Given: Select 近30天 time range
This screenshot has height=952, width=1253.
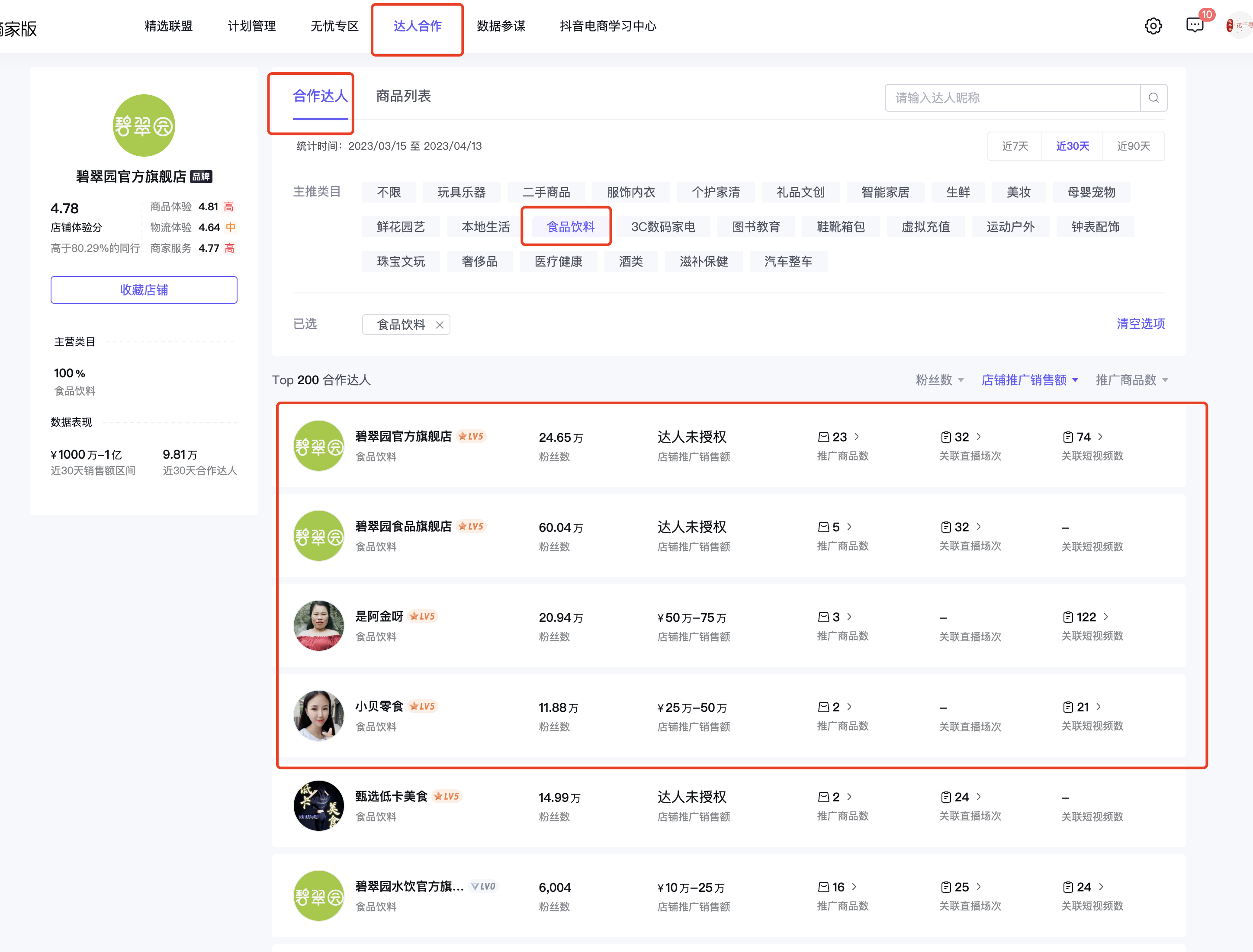Looking at the screenshot, I should pyautogui.click(x=1072, y=146).
